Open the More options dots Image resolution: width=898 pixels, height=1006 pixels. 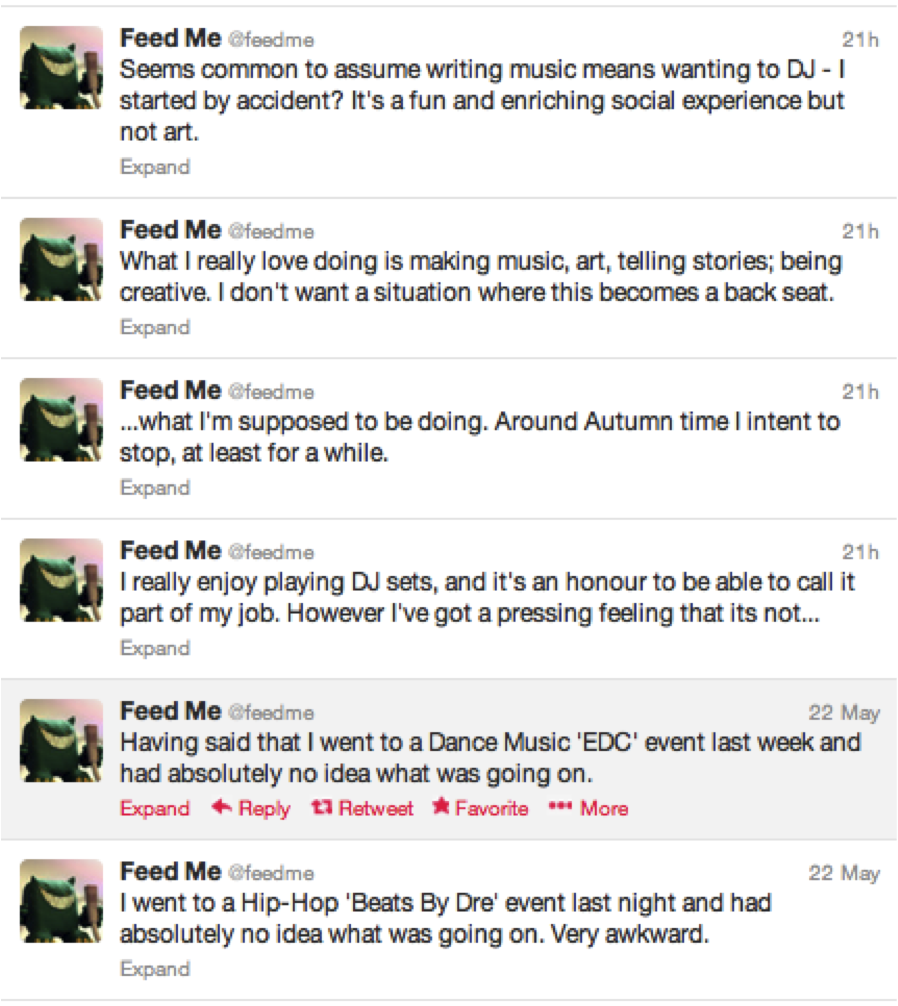pos(559,808)
